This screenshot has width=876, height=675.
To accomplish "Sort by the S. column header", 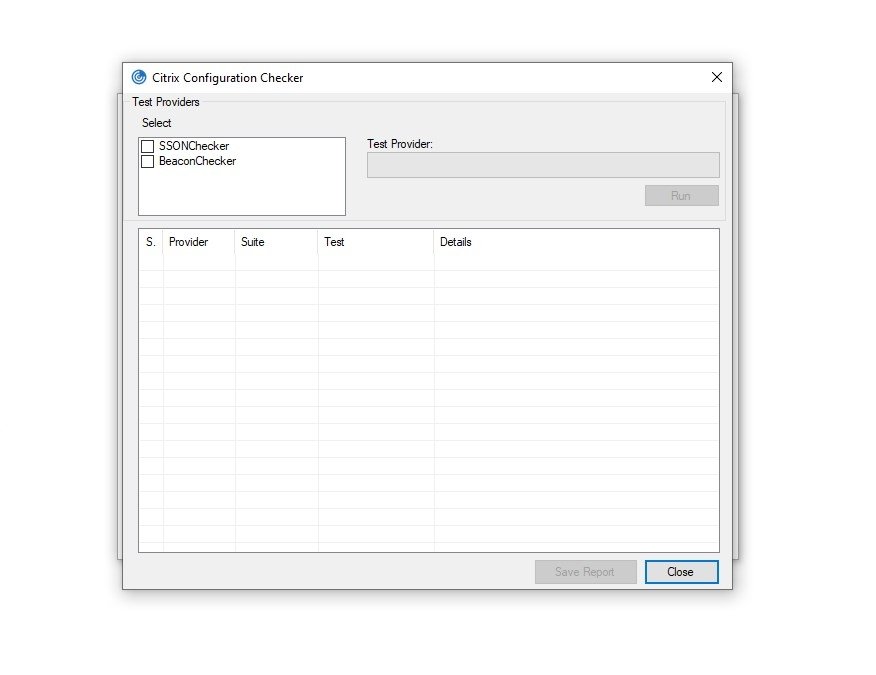I will click(x=151, y=242).
